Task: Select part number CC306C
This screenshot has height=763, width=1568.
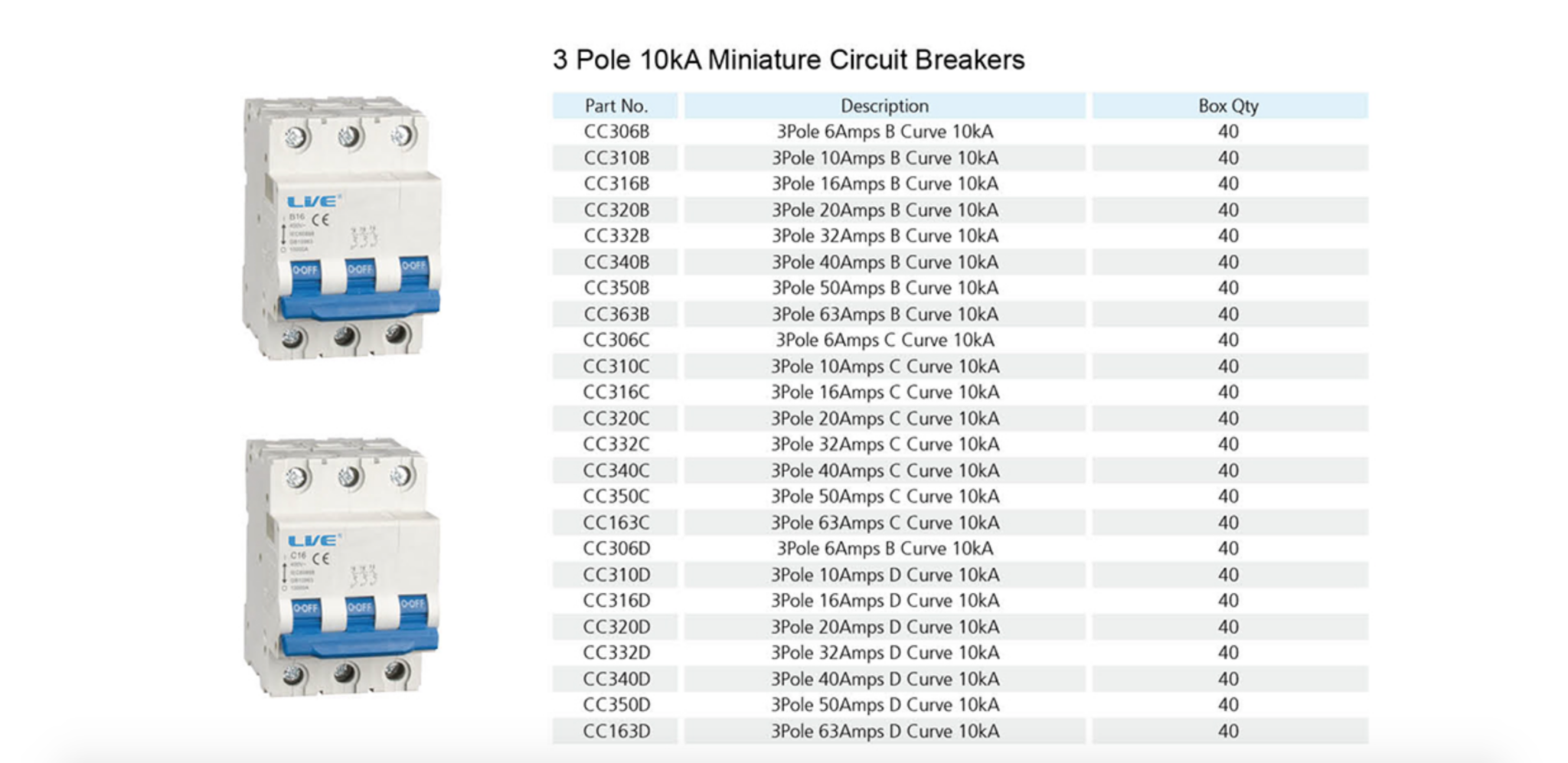Action: [x=616, y=340]
